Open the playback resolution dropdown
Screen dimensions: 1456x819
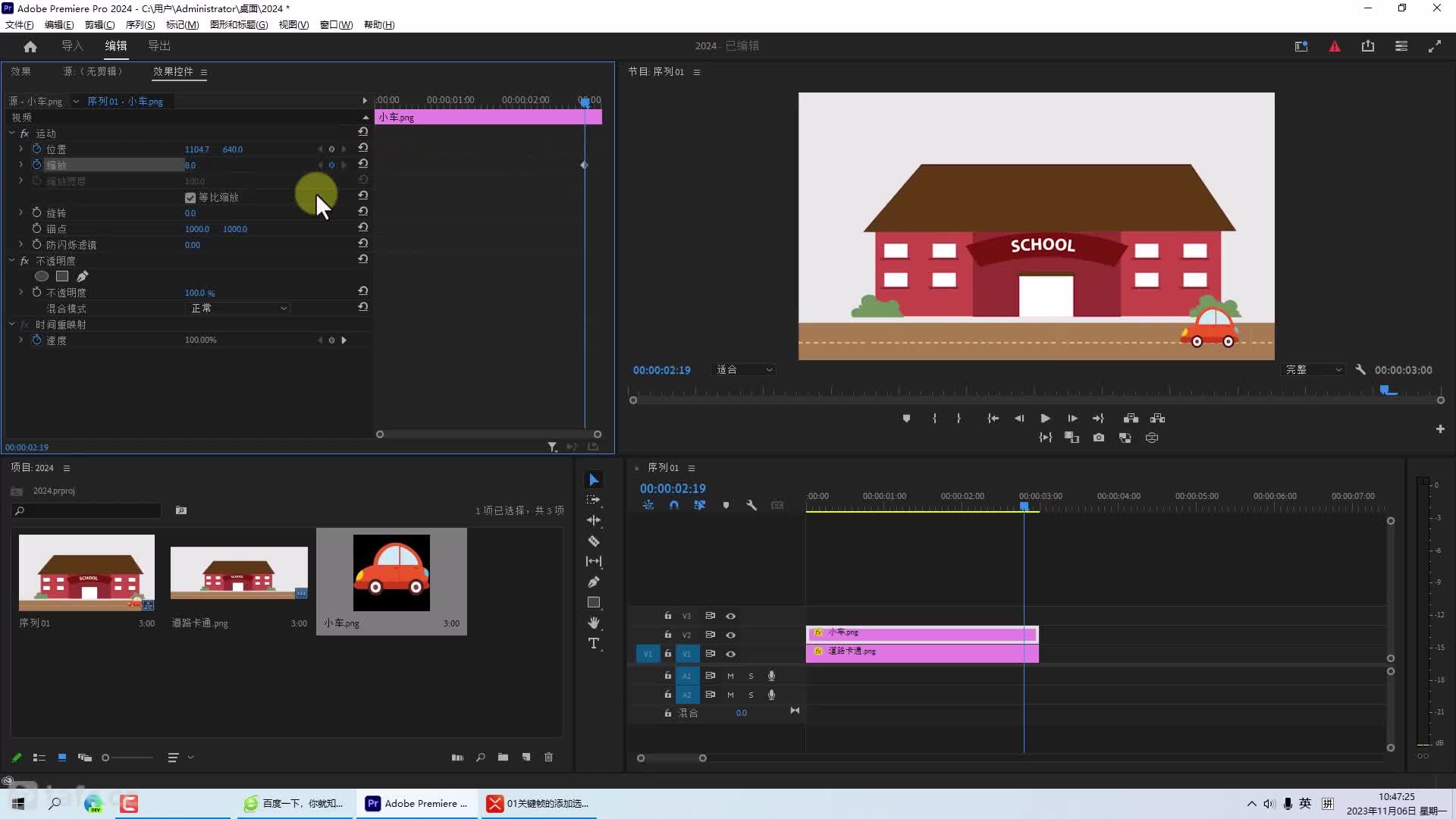coord(1313,369)
